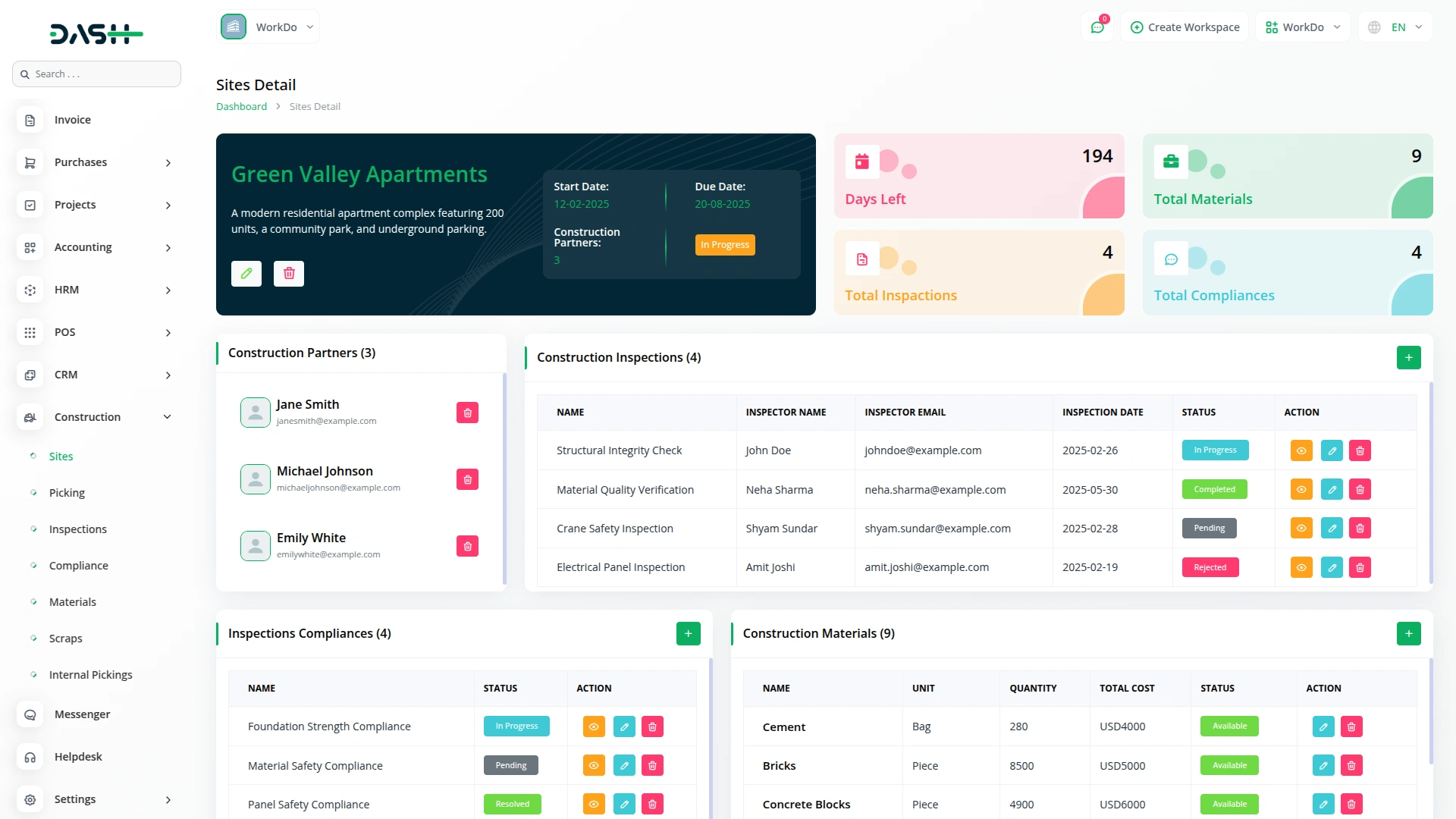Click the green edit site pencil icon
This screenshot has width=1456, height=819.
pyautogui.click(x=246, y=274)
